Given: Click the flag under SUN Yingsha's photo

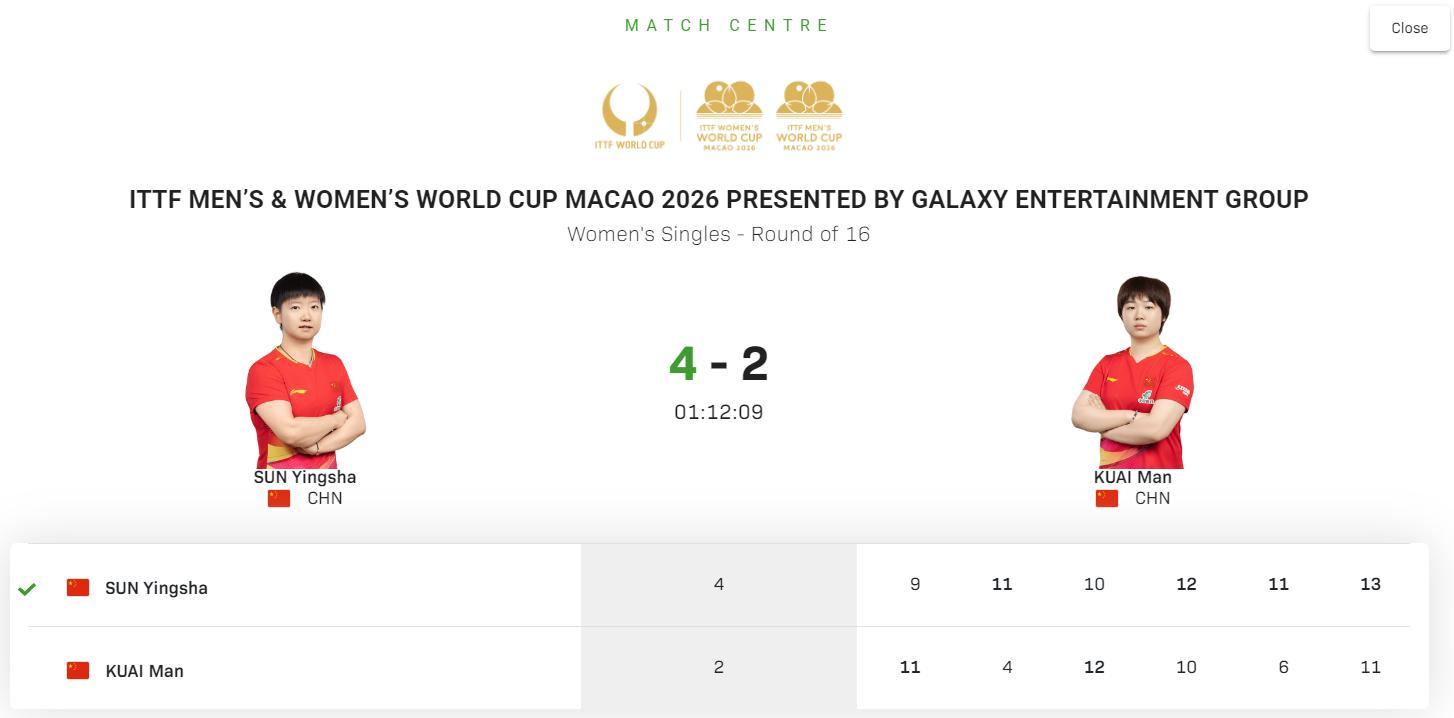Looking at the screenshot, I should [279, 498].
